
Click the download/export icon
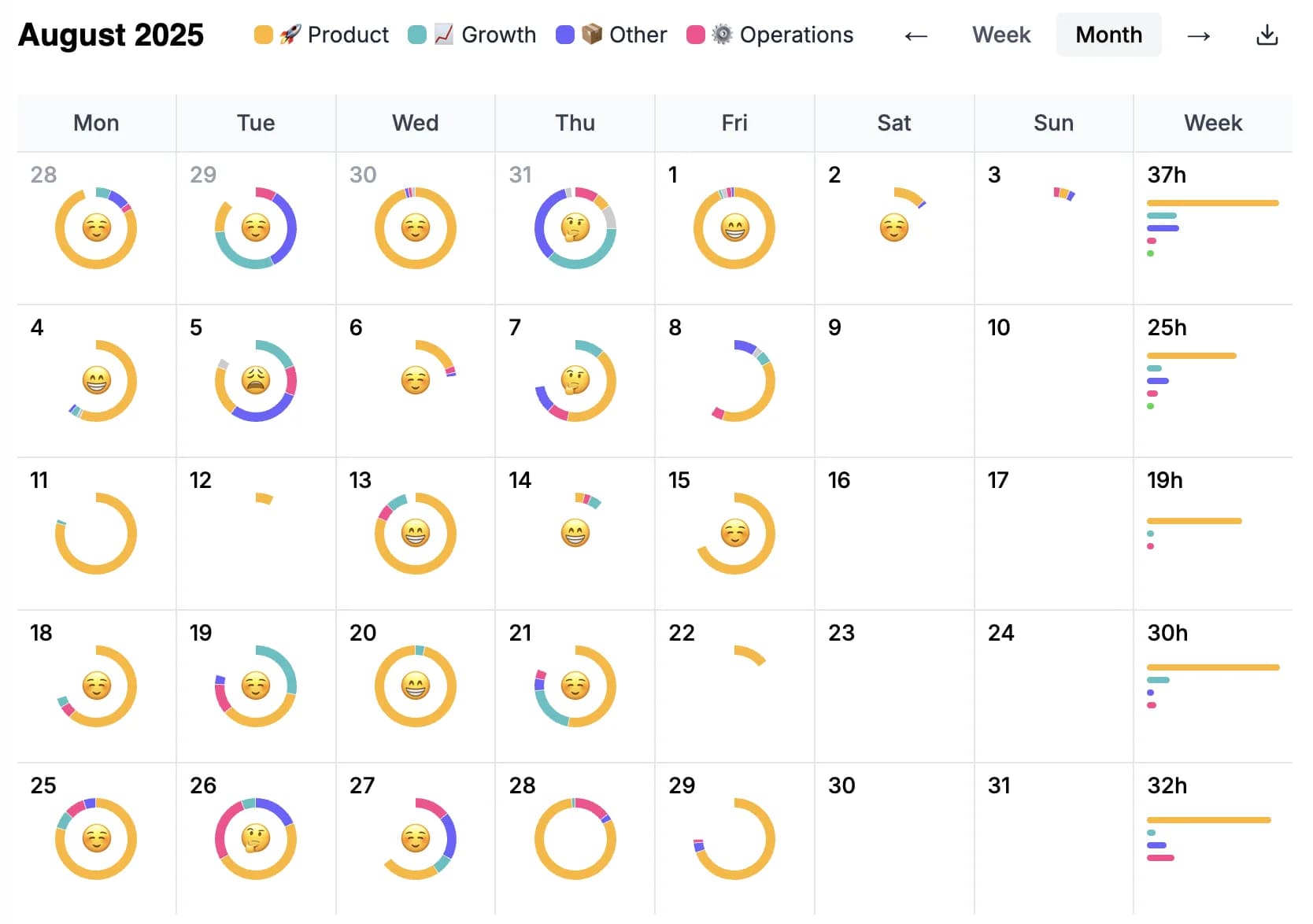pyautogui.click(x=1267, y=35)
